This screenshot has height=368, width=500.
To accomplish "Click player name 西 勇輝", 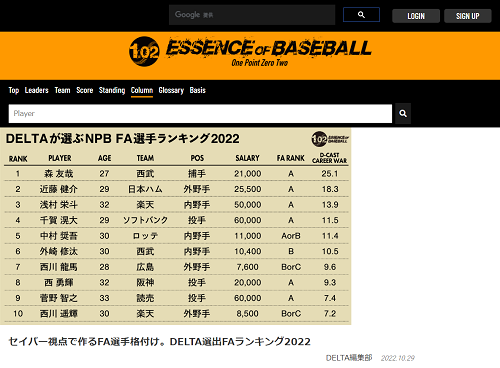I will coord(59,283).
